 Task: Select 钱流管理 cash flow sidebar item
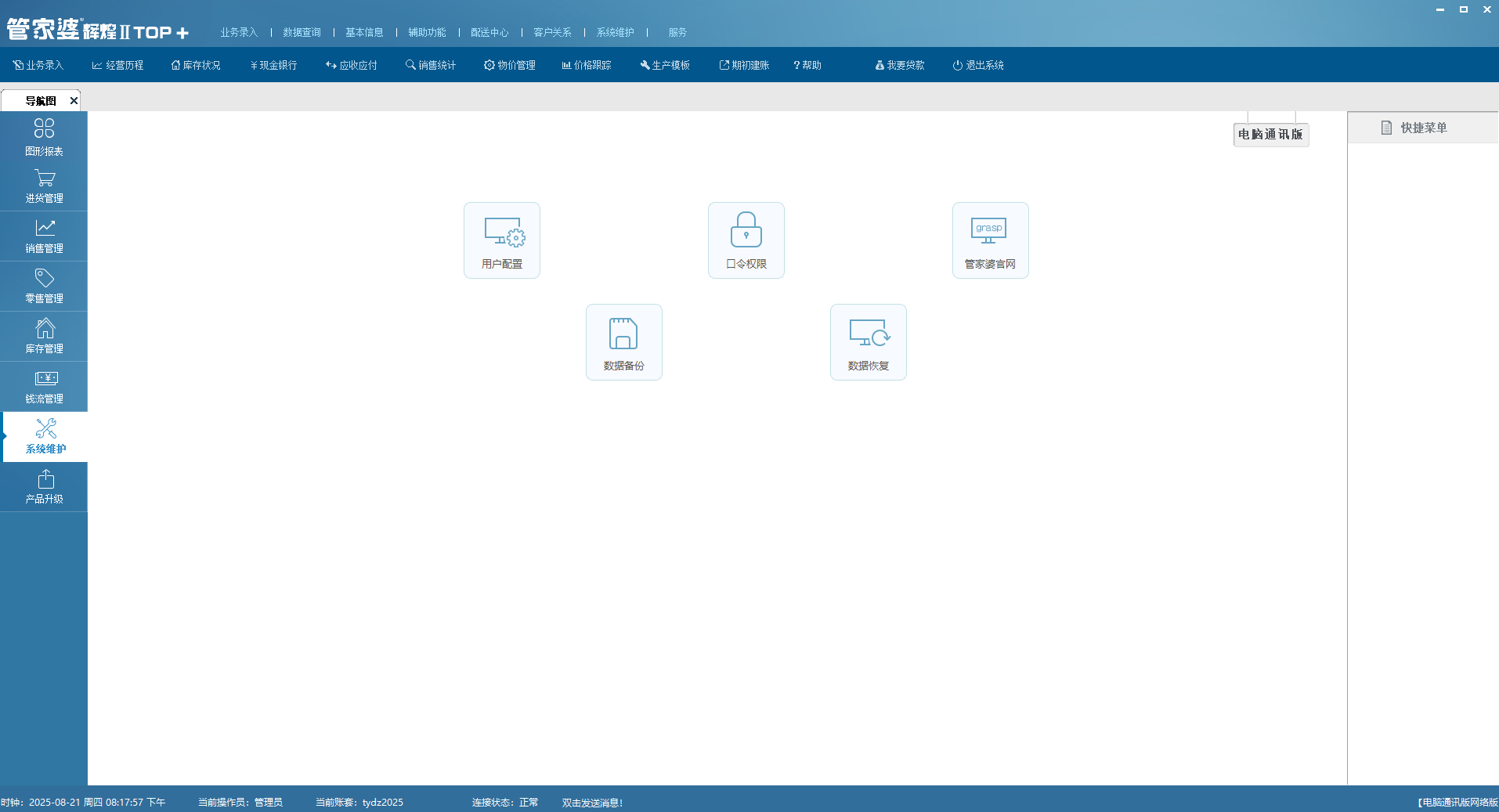pos(44,387)
